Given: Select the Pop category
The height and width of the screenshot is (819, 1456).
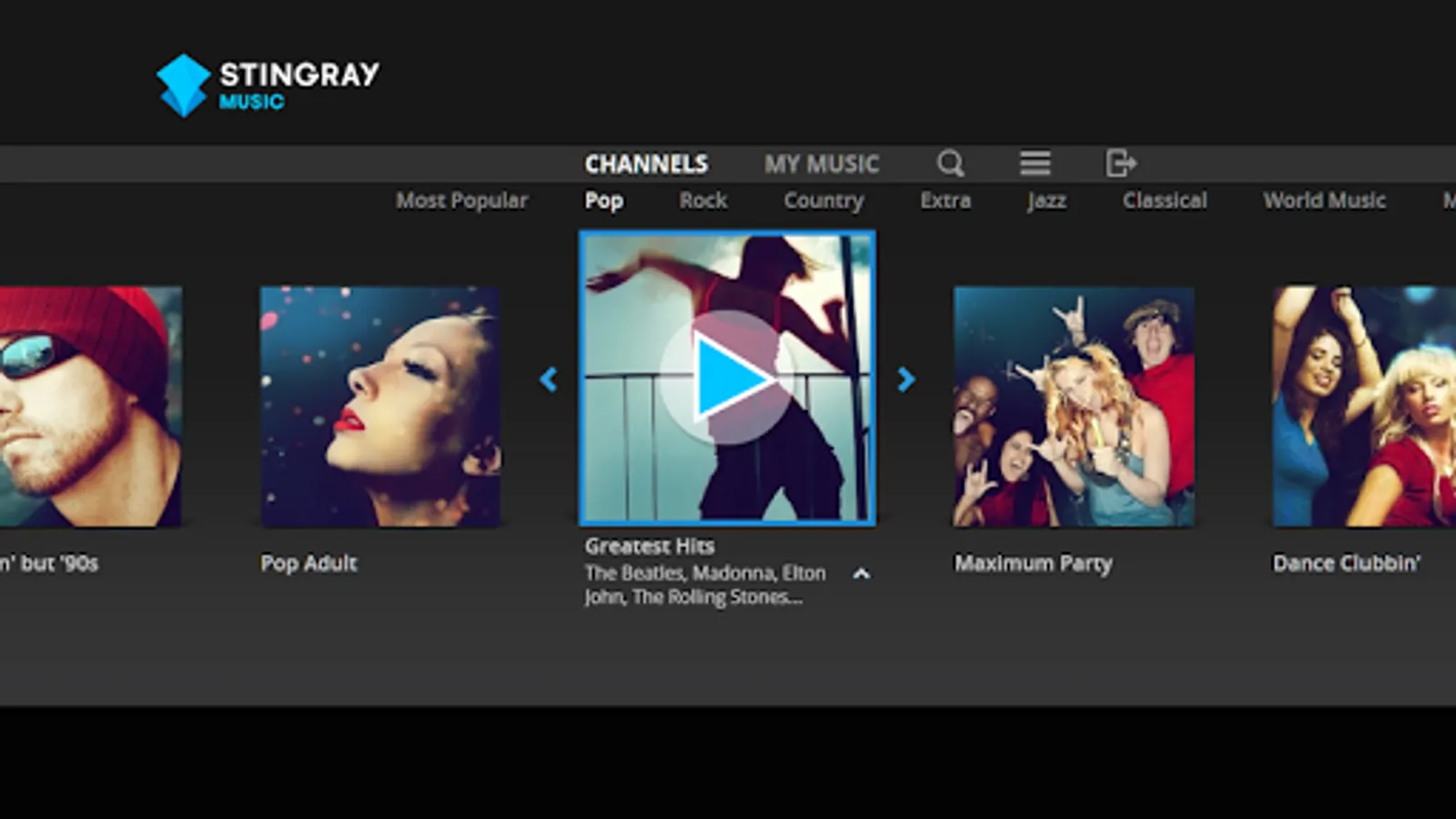Looking at the screenshot, I should coord(604,200).
